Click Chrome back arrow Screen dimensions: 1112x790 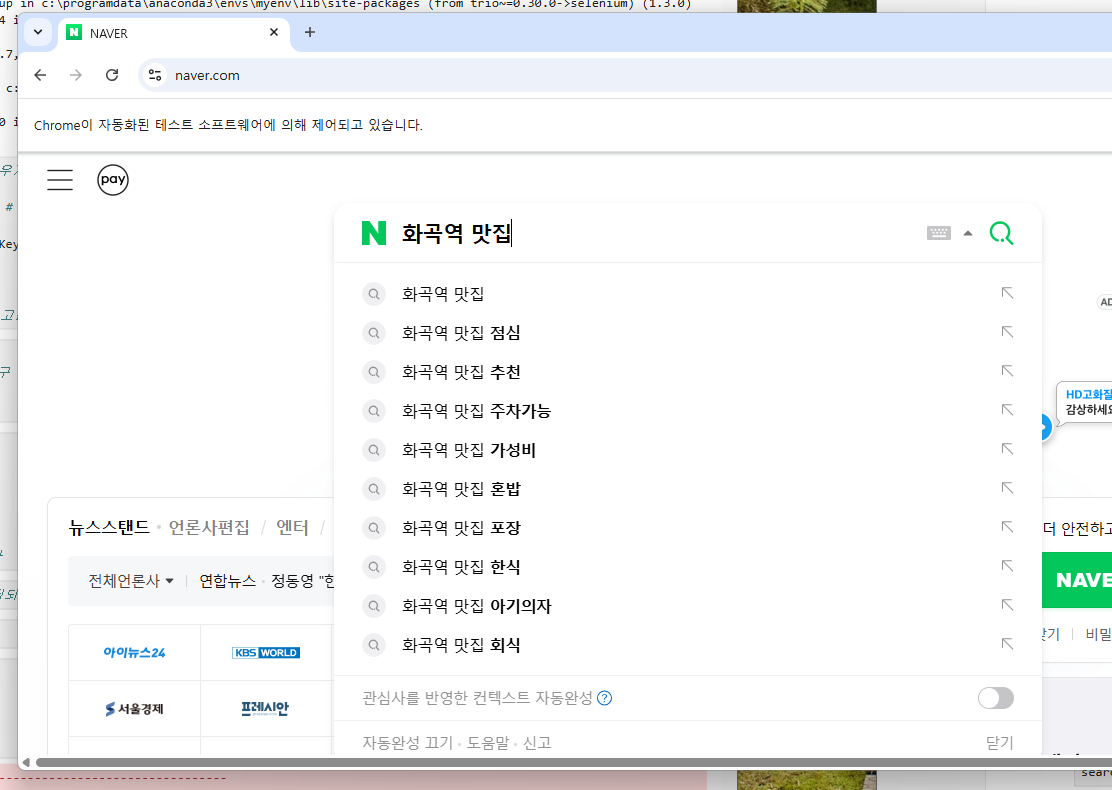pos(40,75)
